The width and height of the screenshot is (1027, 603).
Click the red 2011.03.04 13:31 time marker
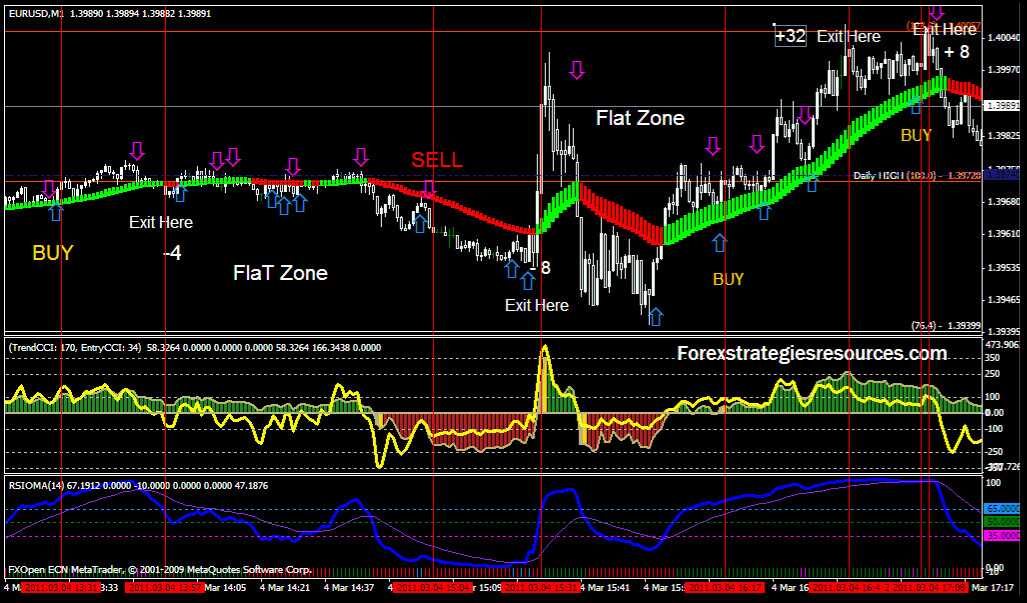pyautogui.click(x=60, y=588)
